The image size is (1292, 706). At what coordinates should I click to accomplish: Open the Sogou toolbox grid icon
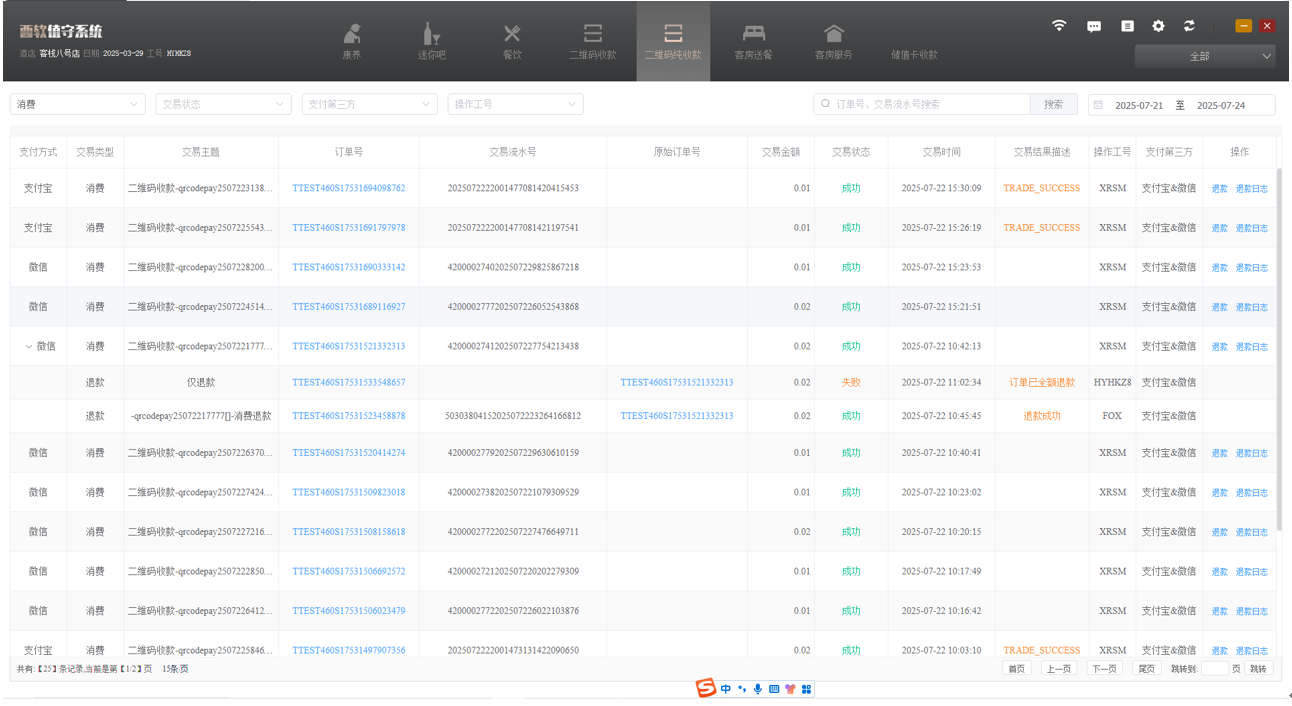[806, 689]
